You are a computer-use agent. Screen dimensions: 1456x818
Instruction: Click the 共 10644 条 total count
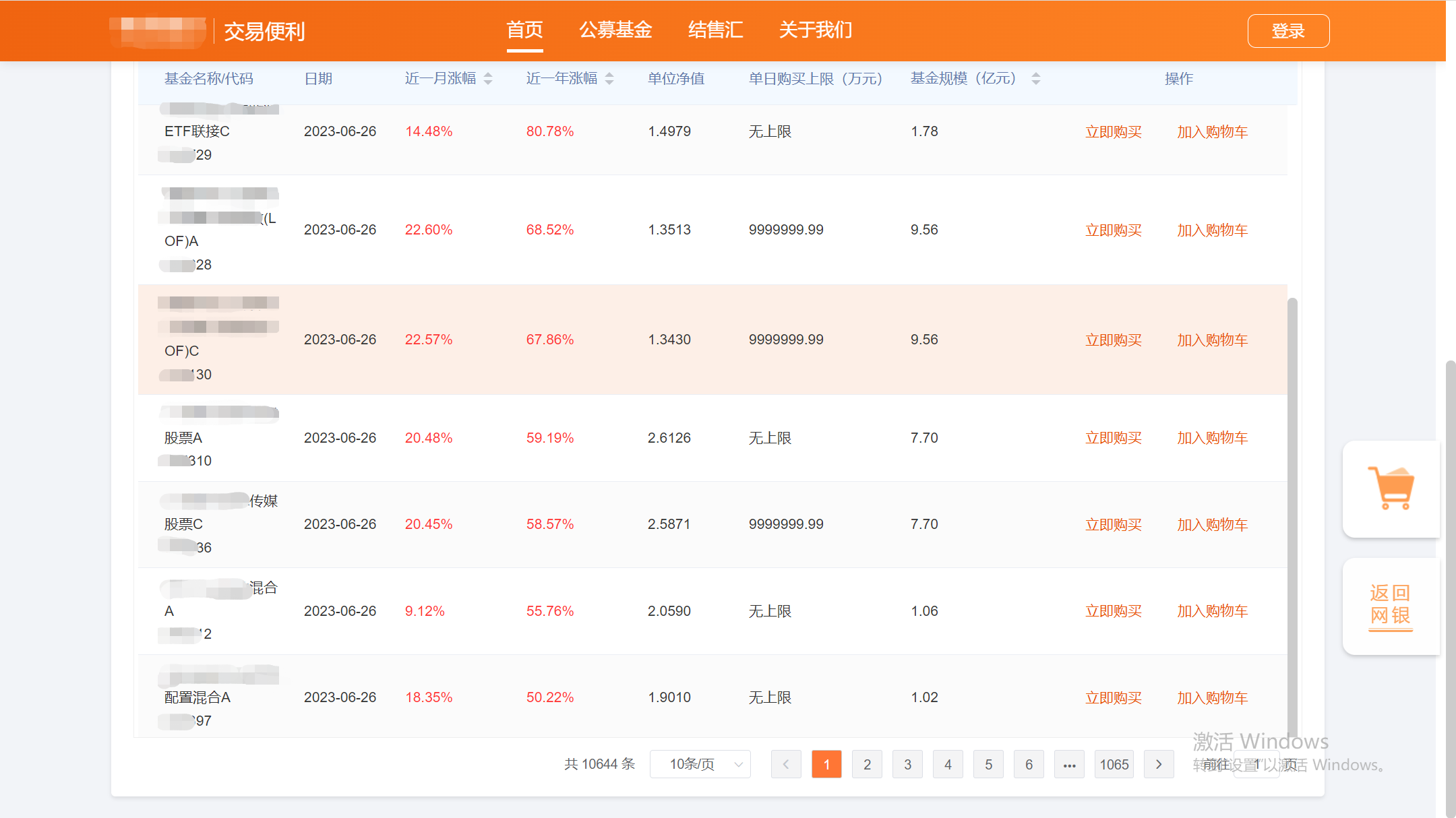tap(600, 764)
